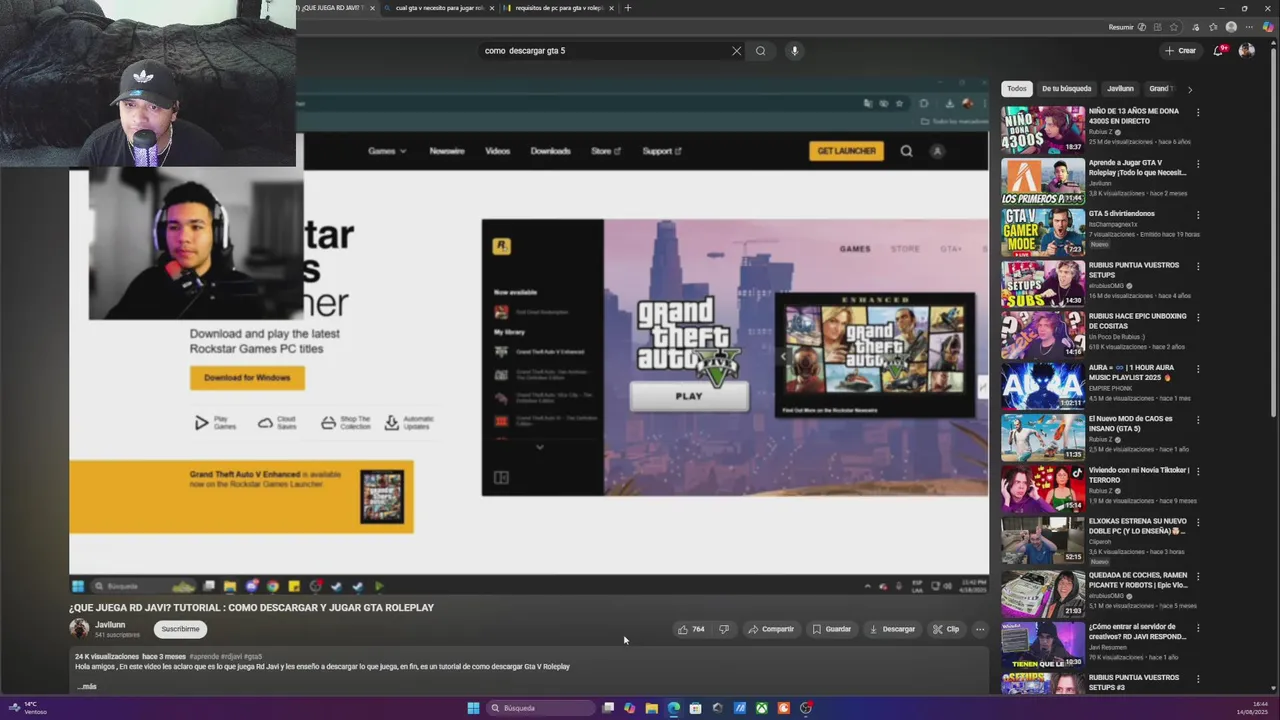
Task: Click 'Download for Windows' button in video
Action: pos(247,377)
